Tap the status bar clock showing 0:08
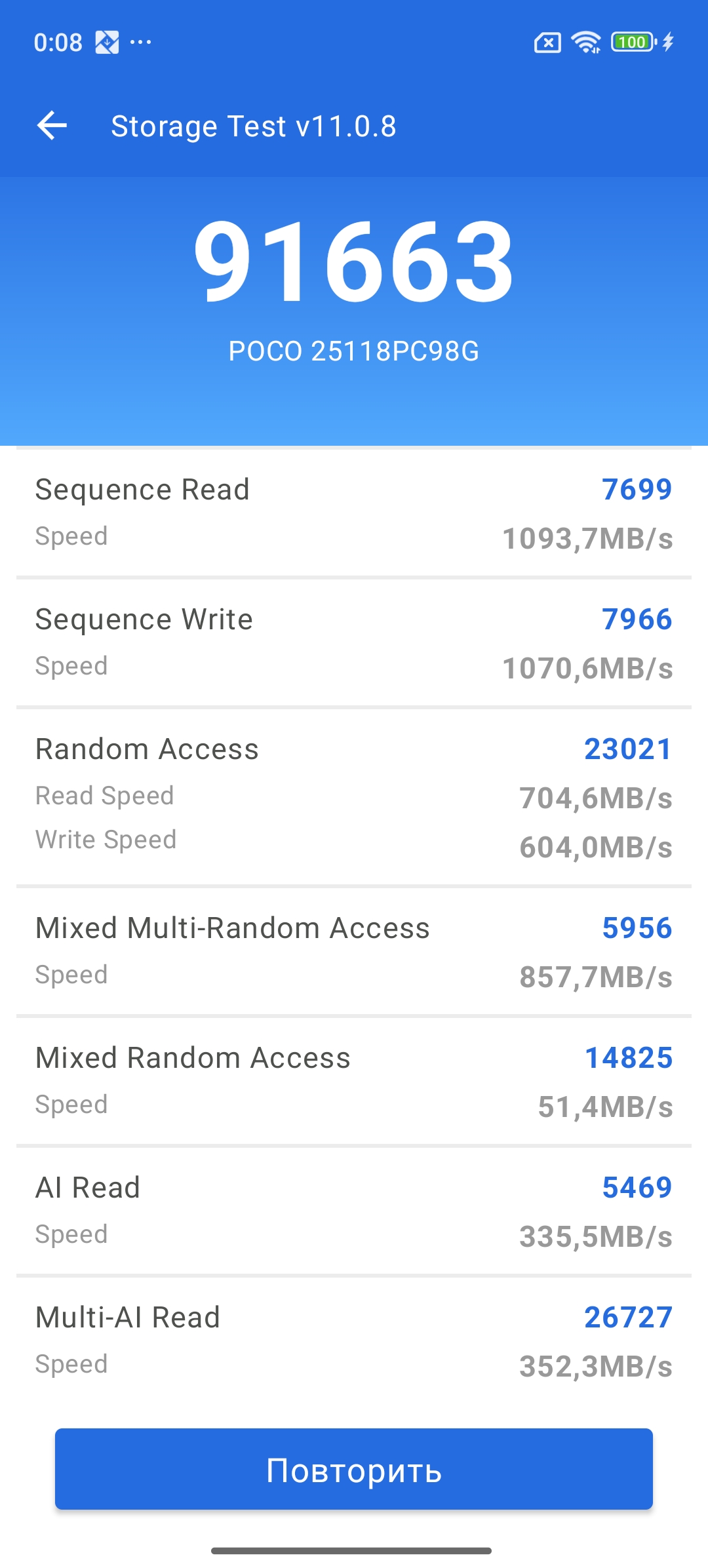The height and width of the screenshot is (1568, 708). (58, 43)
